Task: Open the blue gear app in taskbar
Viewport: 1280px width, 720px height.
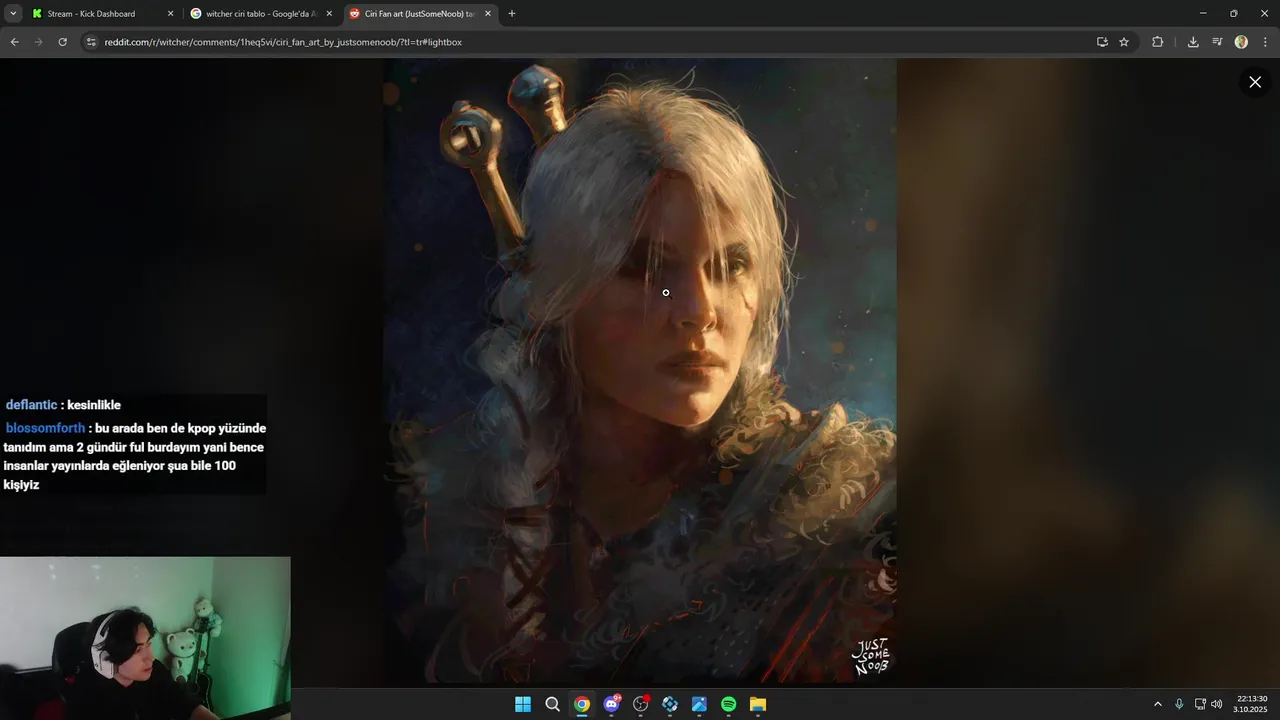Action: tap(670, 704)
